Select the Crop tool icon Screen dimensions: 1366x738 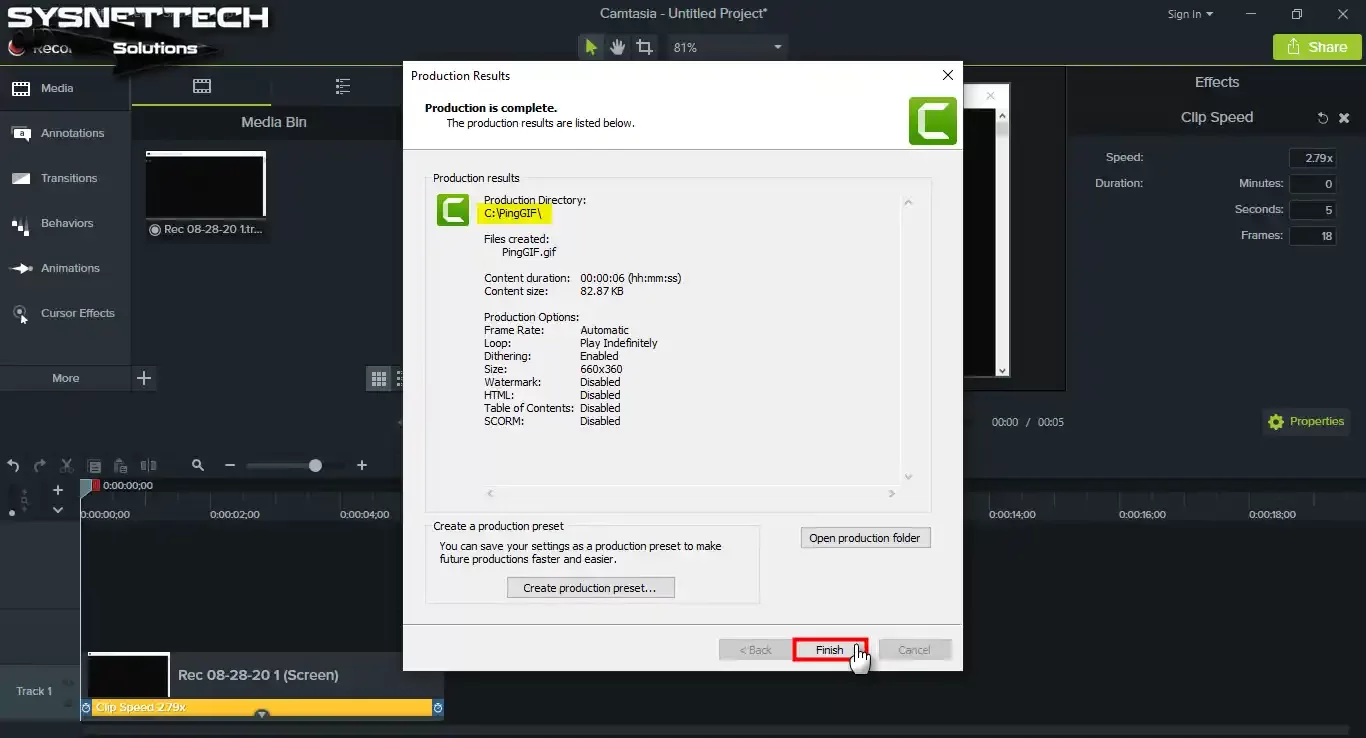(x=645, y=47)
